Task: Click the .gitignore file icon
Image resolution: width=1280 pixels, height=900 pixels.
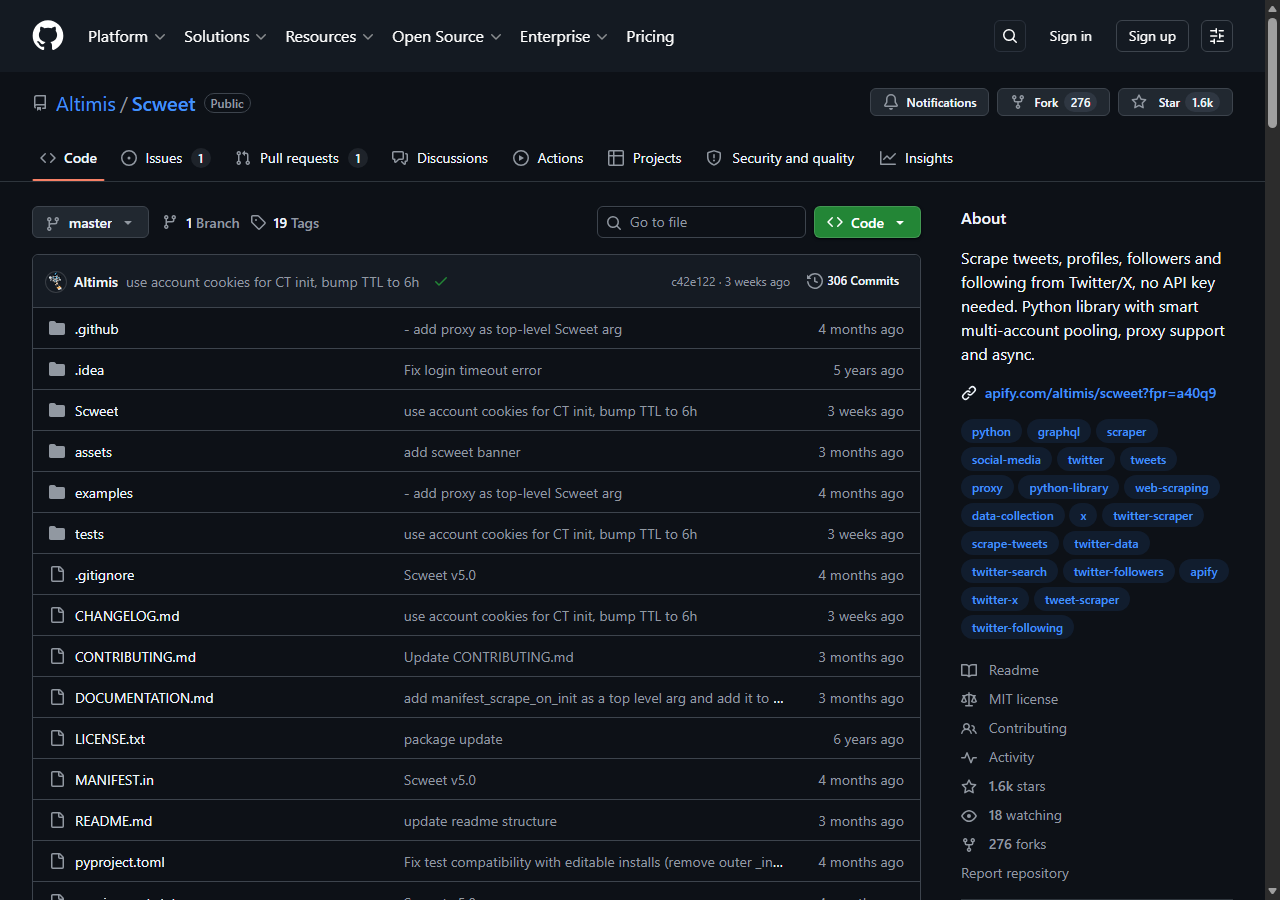Action: 57,575
